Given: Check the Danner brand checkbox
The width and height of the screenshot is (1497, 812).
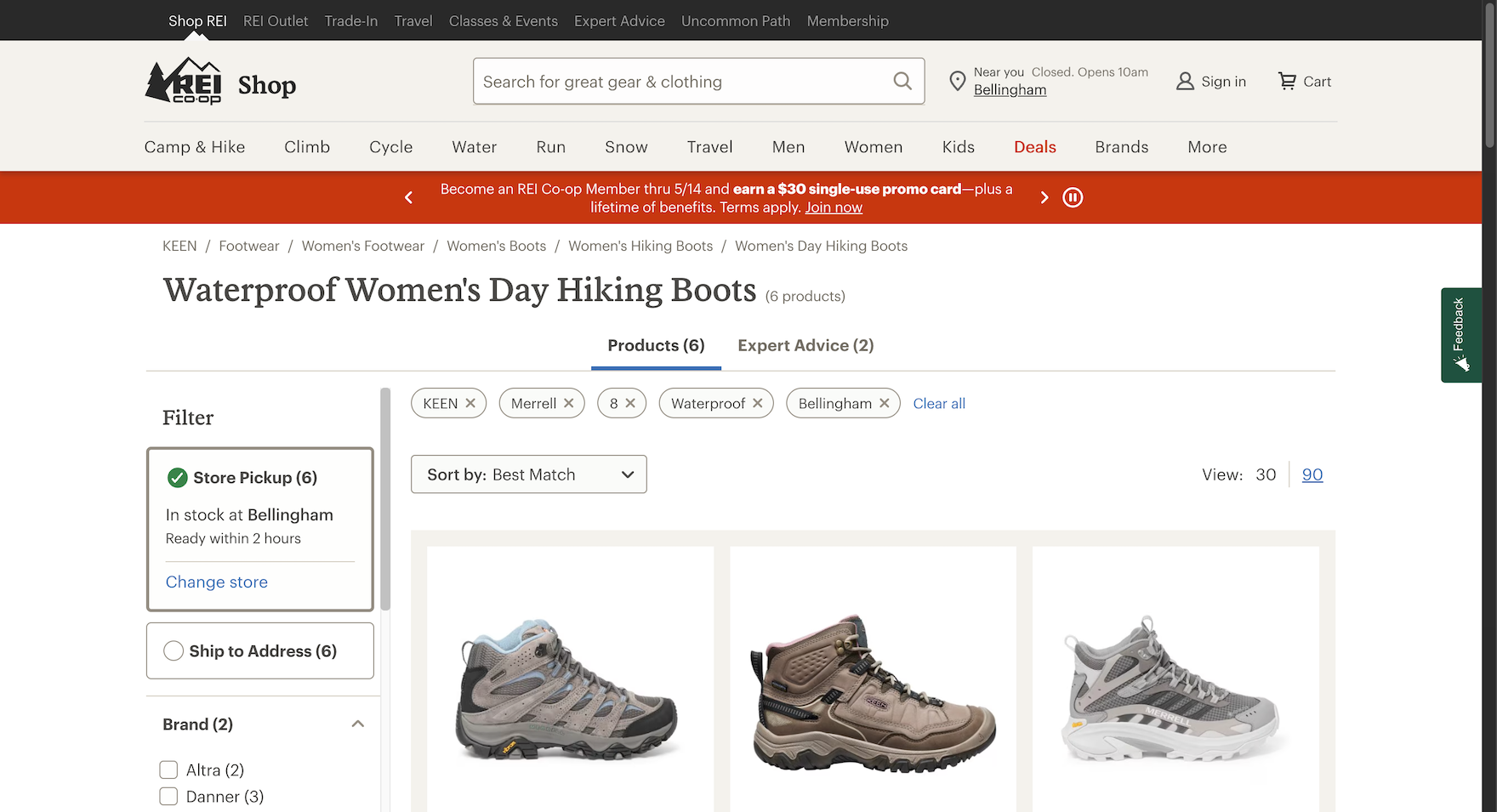Looking at the screenshot, I should [168, 796].
